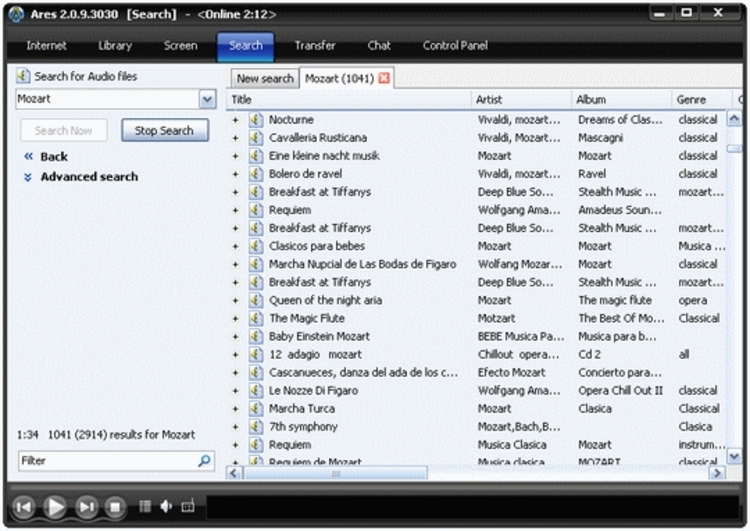The width and height of the screenshot is (750, 531).
Task: Close the Mozart (1041) results tab
Action: point(384,78)
